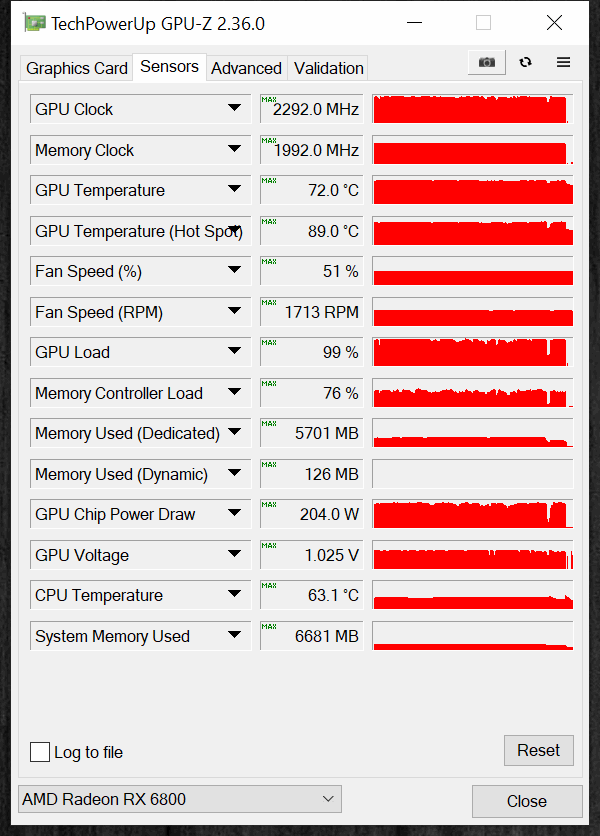Go to the Validation tab
The image size is (600, 836).
click(329, 68)
